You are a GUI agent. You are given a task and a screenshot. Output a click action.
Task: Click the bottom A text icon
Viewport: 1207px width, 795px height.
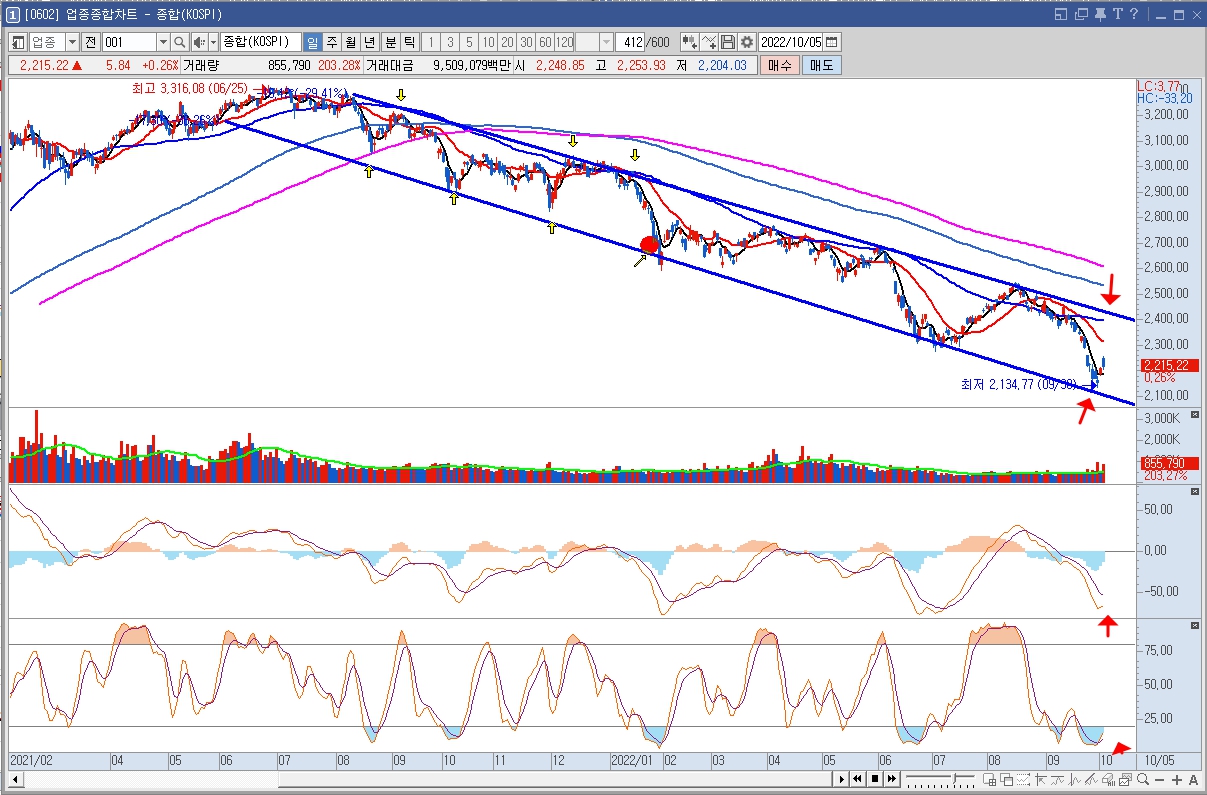click(x=1193, y=780)
